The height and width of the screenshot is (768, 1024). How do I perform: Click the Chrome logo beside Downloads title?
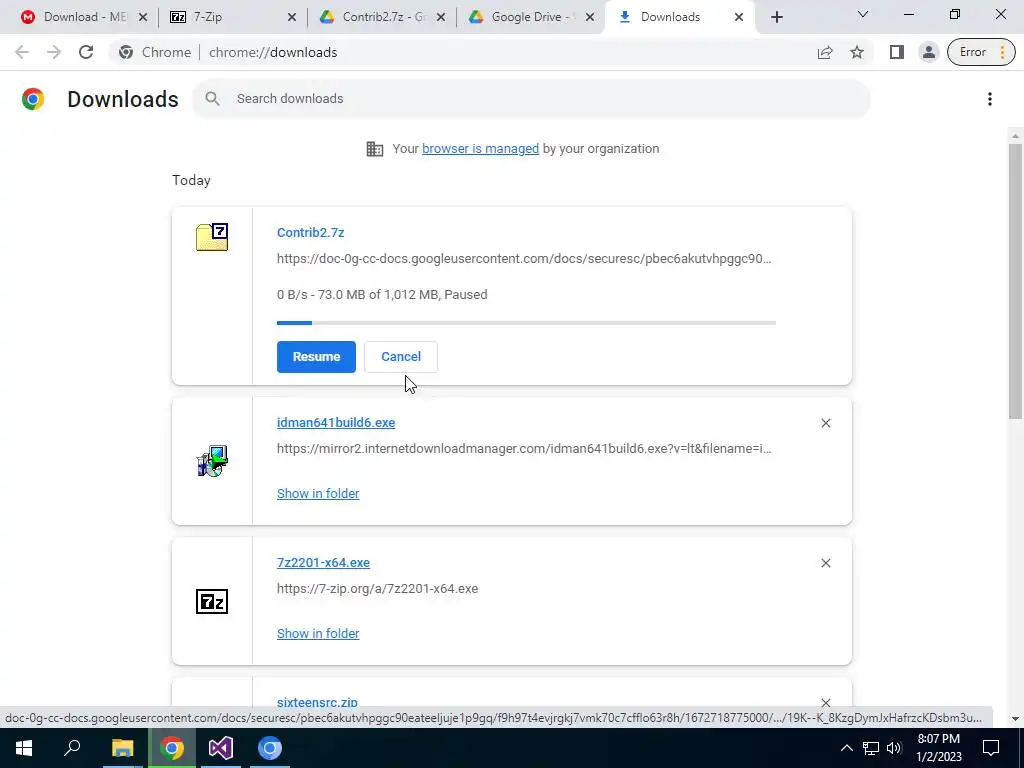tap(33, 99)
